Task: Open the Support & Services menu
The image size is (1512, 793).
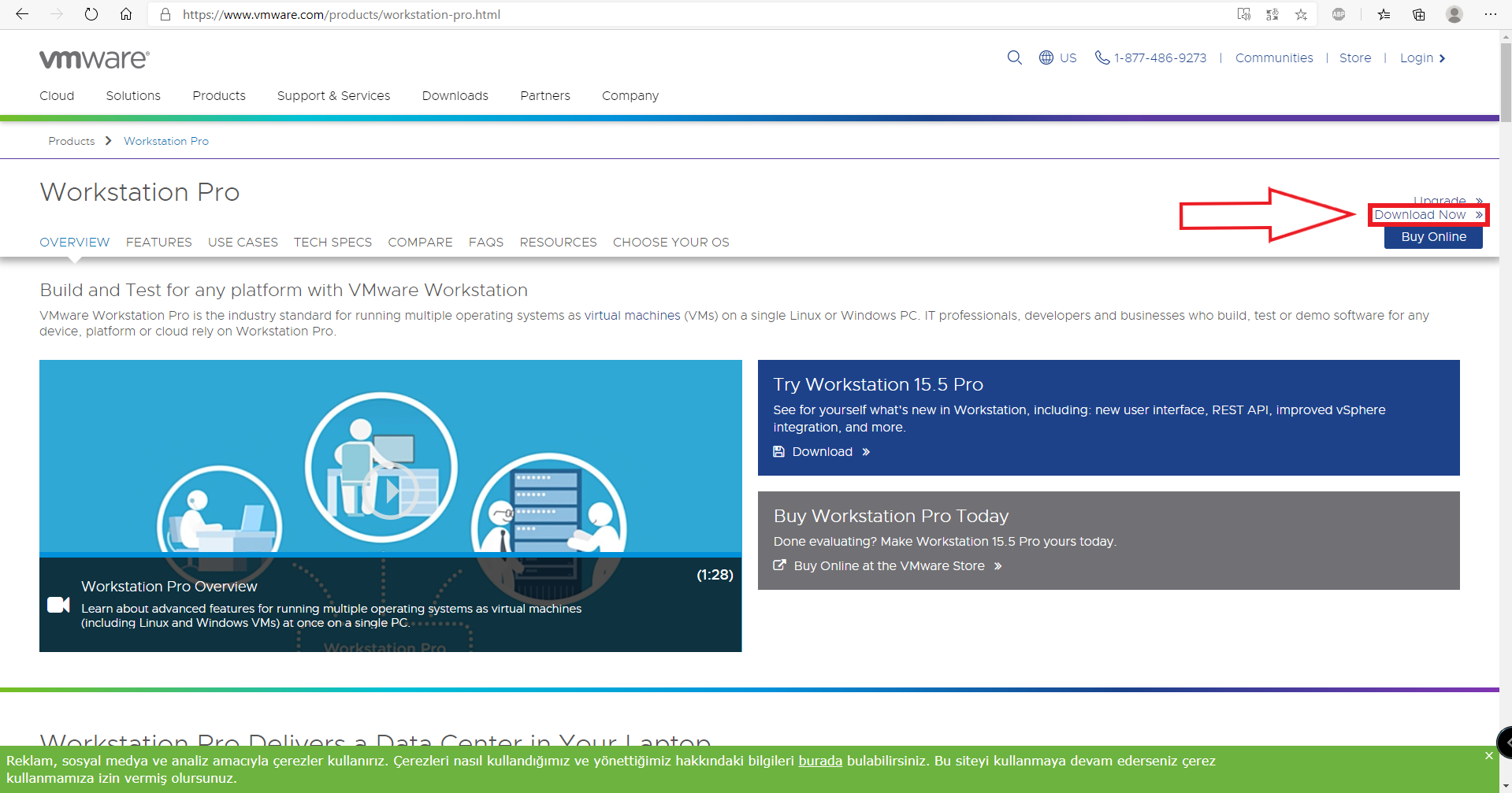Action: point(333,95)
